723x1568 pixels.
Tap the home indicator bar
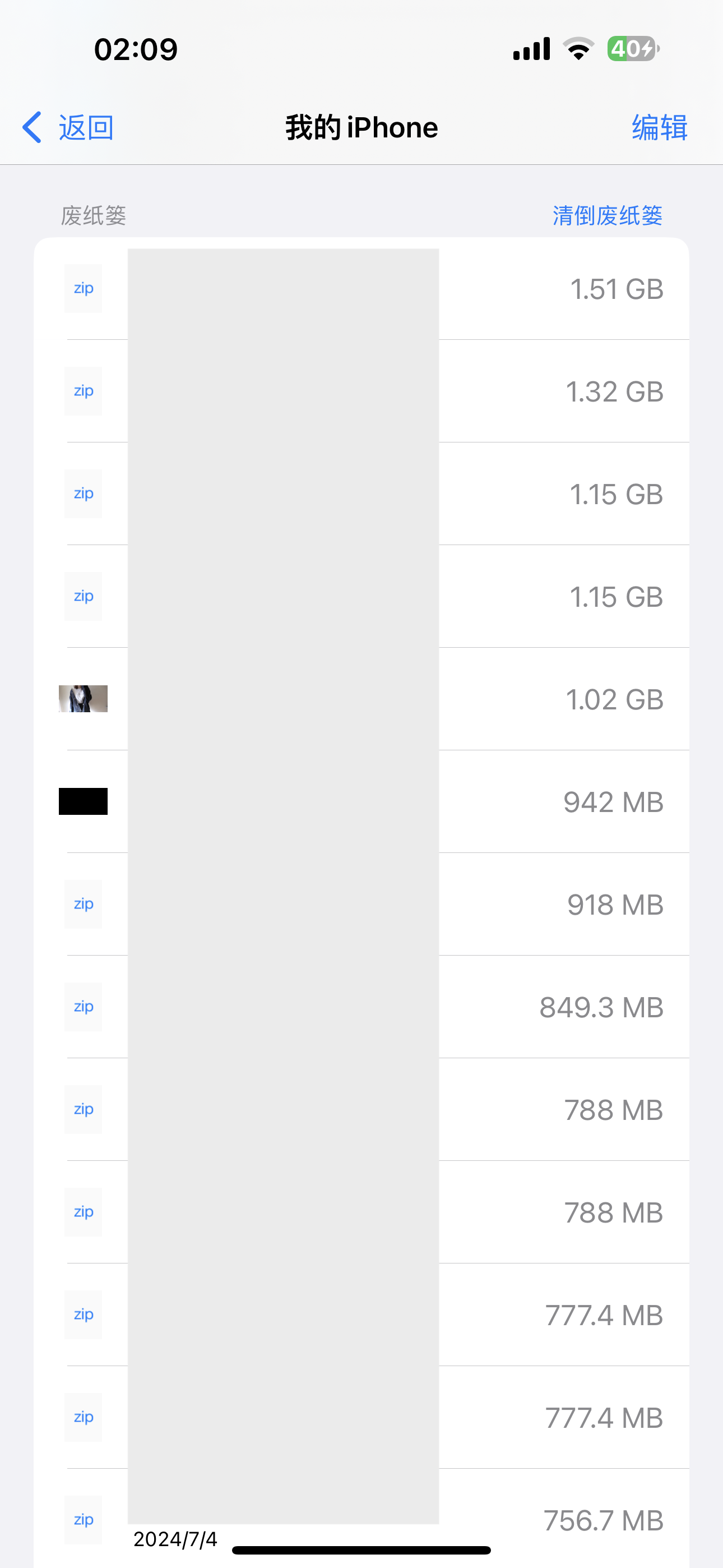point(361,1549)
